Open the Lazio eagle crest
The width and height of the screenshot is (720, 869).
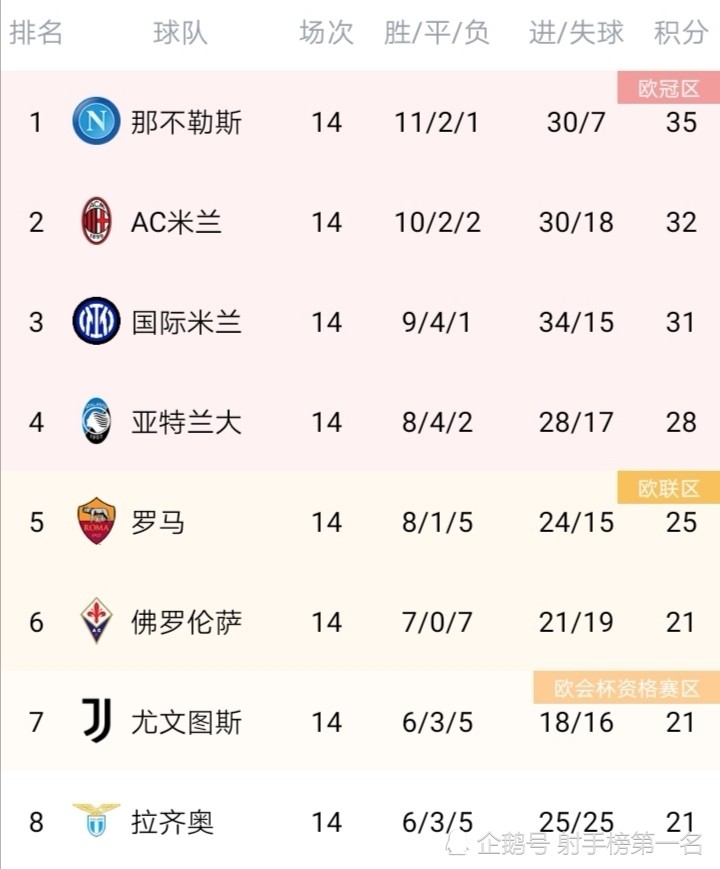(x=96, y=820)
